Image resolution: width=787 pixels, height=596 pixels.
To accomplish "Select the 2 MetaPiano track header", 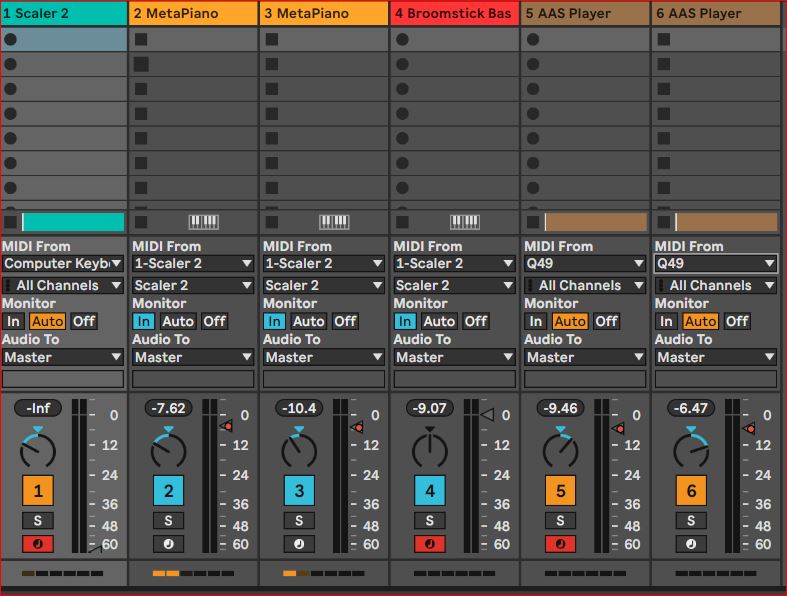I will click(194, 13).
